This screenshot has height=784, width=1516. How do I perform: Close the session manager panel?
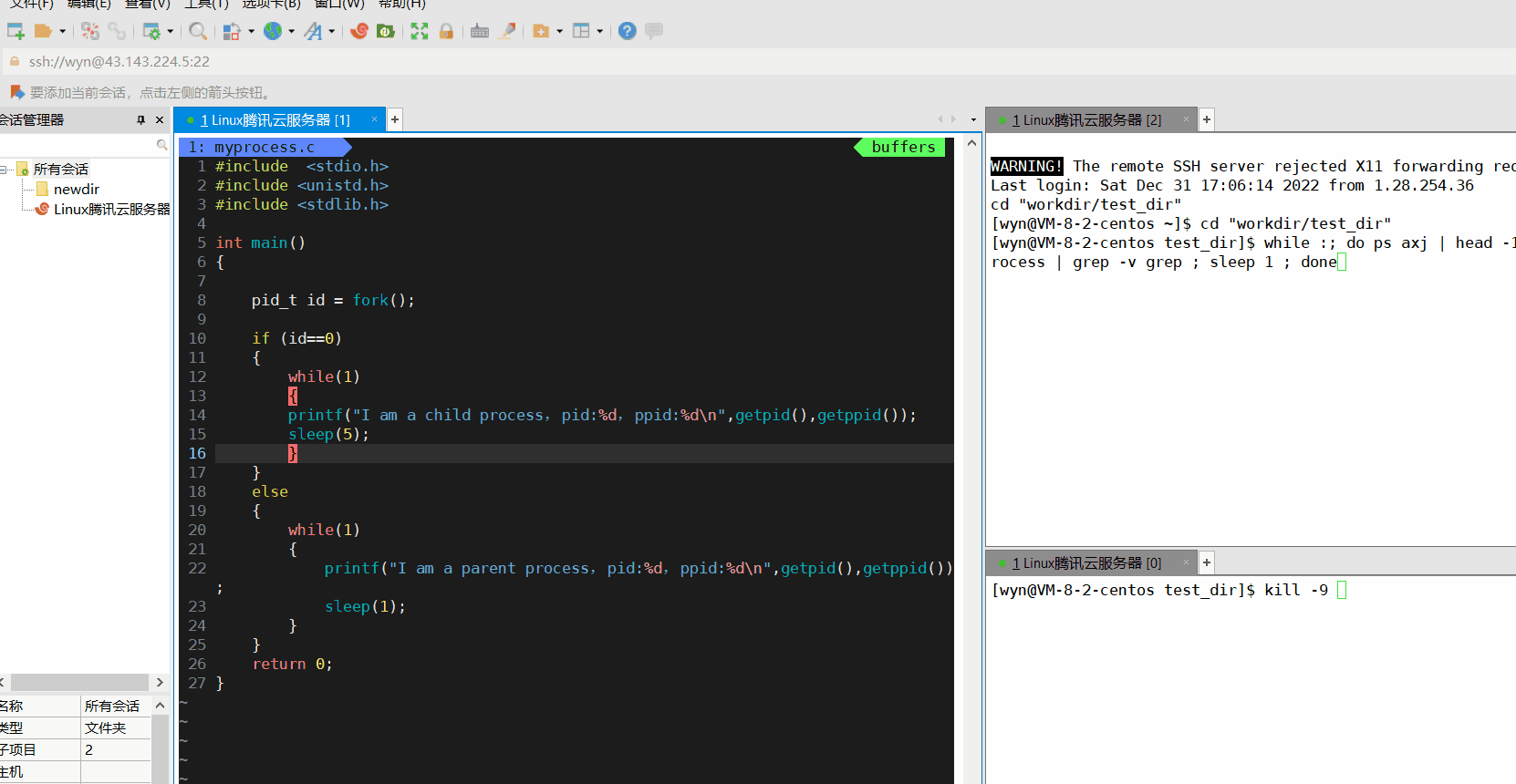click(x=160, y=120)
